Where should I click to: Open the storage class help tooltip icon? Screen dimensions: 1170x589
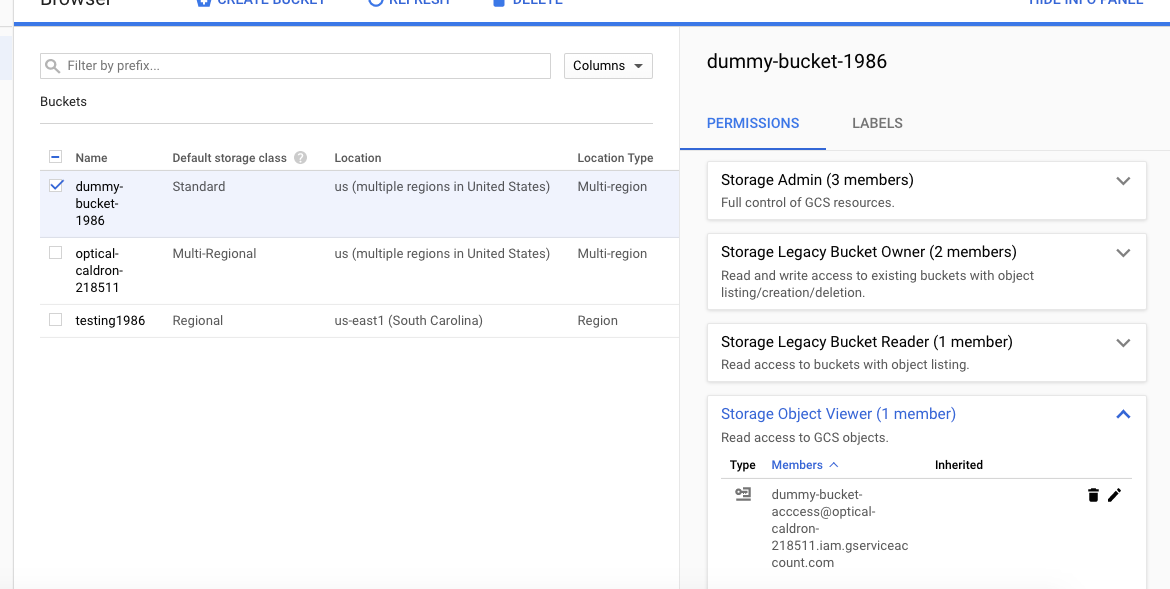(x=301, y=157)
